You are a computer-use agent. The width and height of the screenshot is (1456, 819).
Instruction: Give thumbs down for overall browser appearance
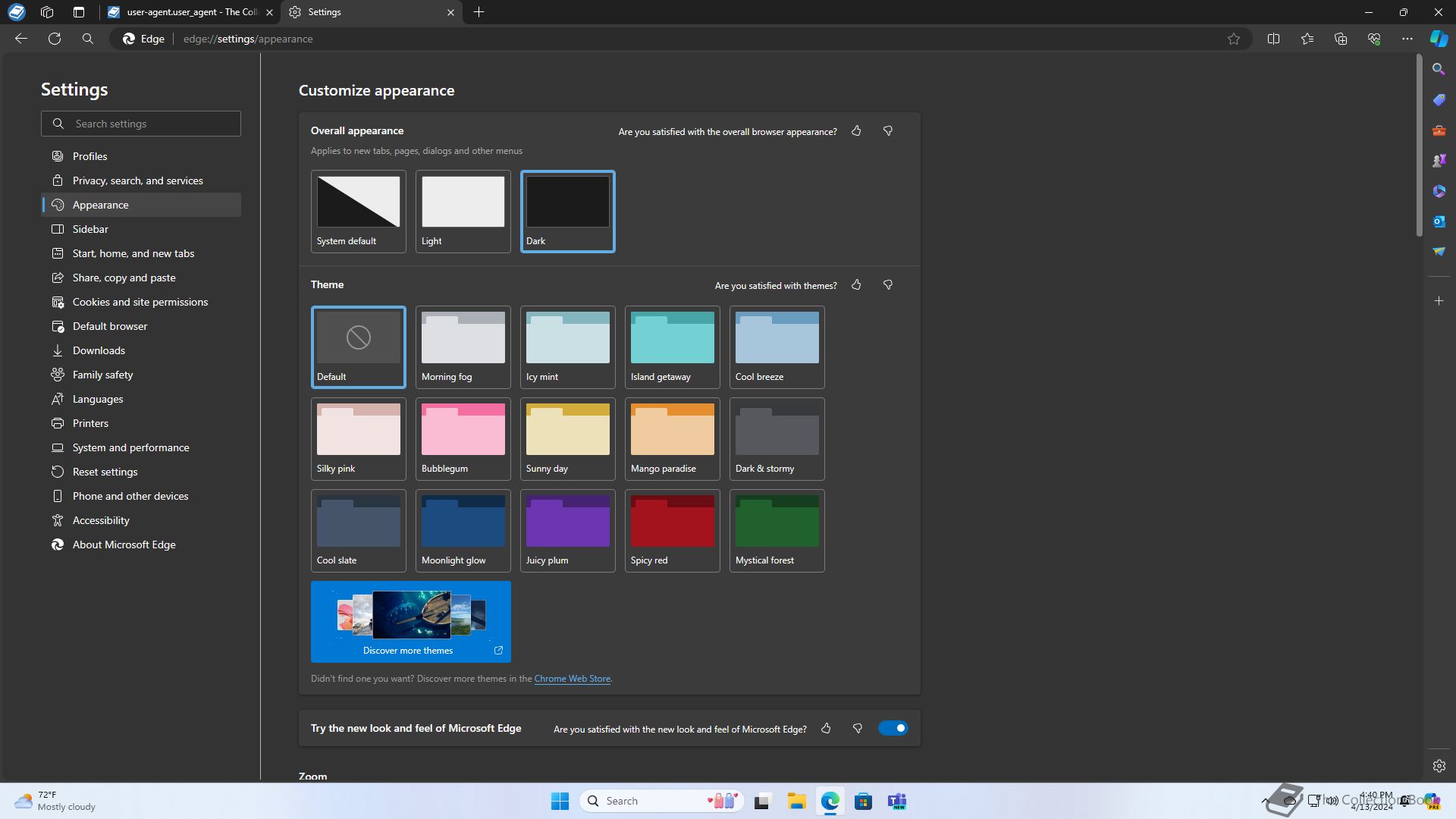(x=888, y=131)
